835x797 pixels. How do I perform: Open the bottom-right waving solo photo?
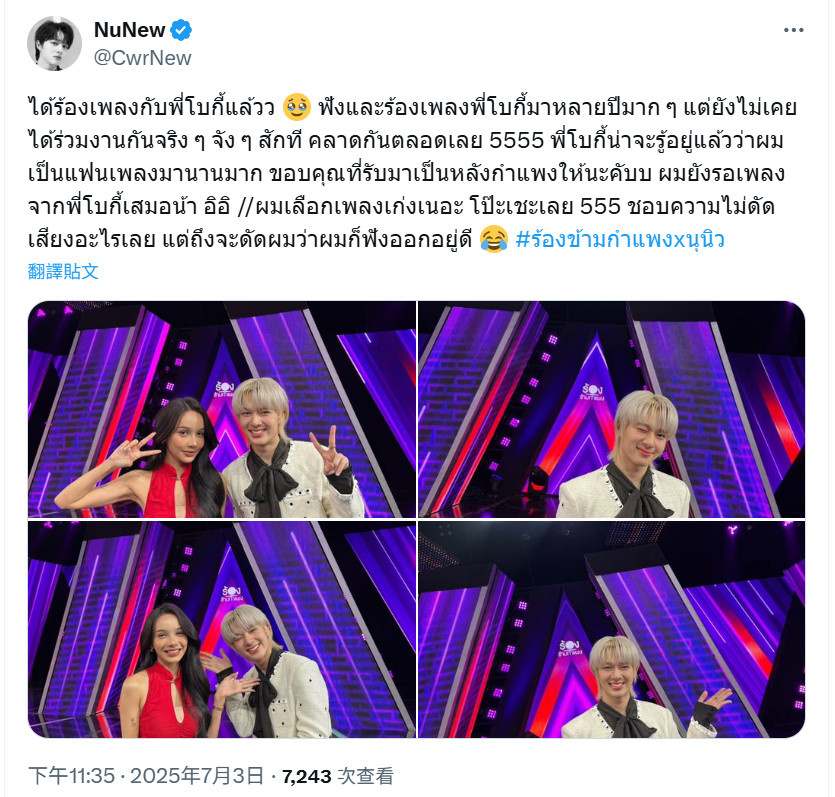612,629
